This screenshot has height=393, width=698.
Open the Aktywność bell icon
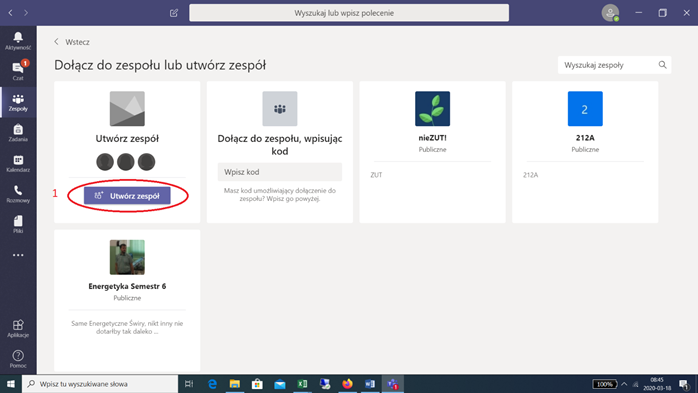tap(18, 41)
